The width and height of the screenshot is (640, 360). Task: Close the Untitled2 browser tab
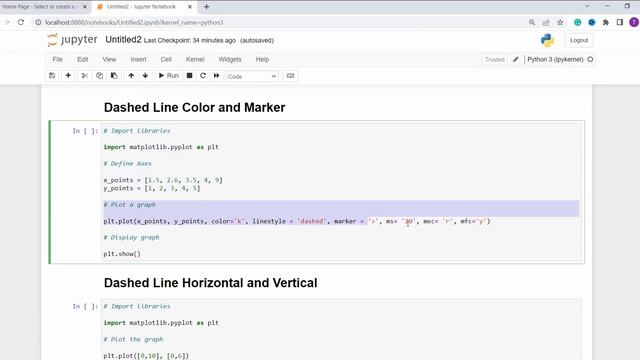point(190,7)
